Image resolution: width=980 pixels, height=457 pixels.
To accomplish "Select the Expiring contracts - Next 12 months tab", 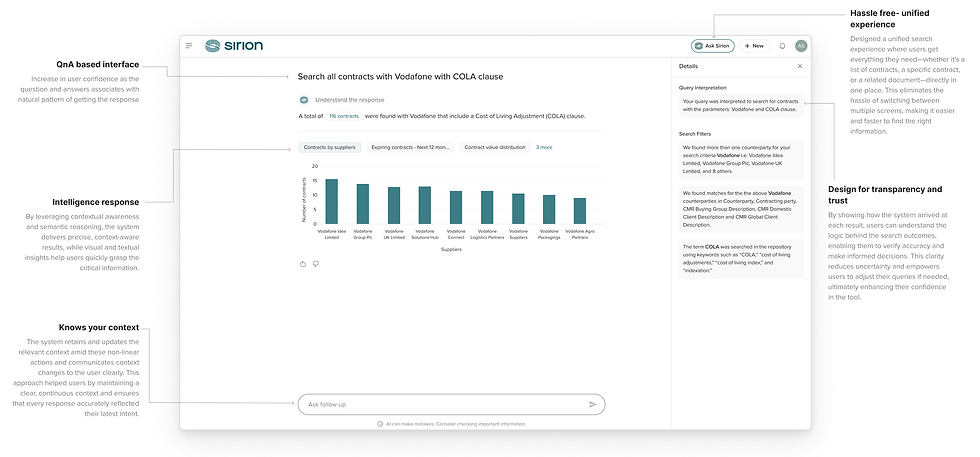I will [x=410, y=148].
